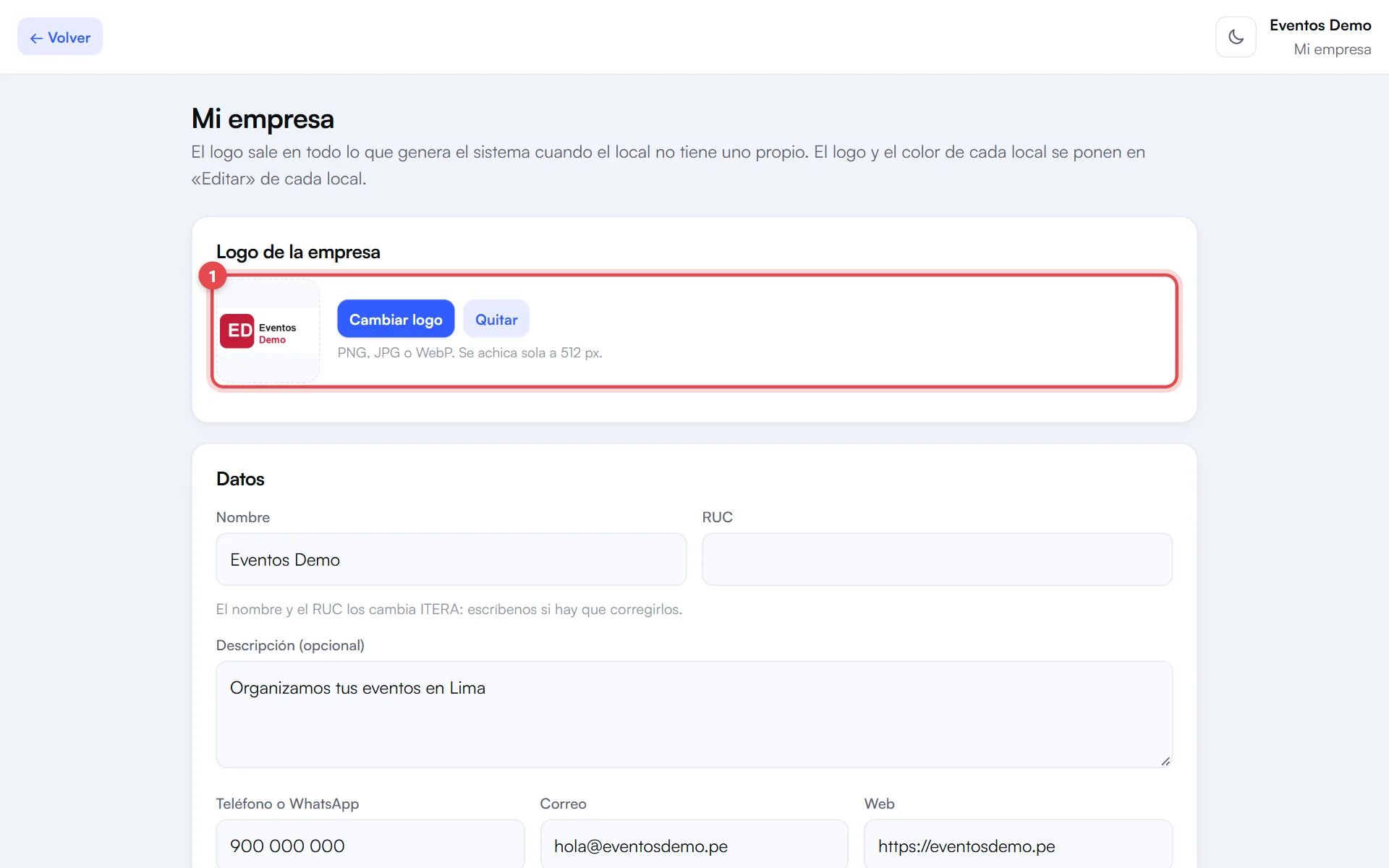Click the Nombre field label

(x=243, y=517)
